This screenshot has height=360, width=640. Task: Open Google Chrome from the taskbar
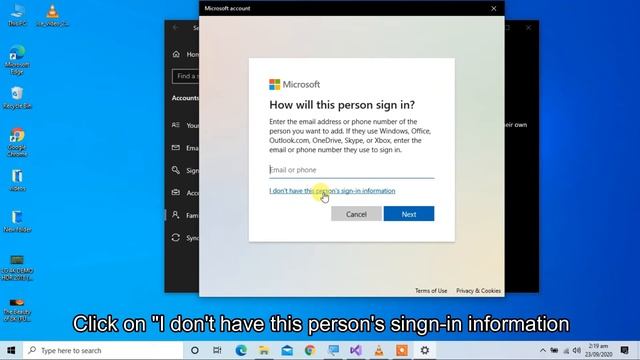(310, 351)
